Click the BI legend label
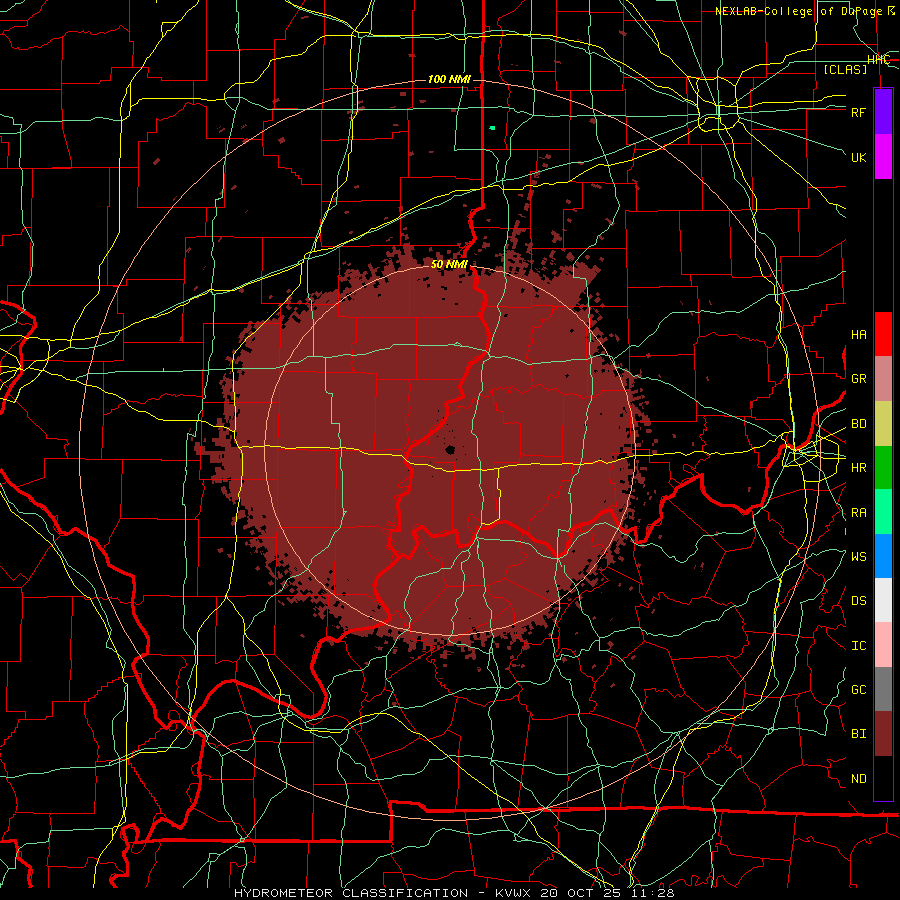 click(x=859, y=734)
